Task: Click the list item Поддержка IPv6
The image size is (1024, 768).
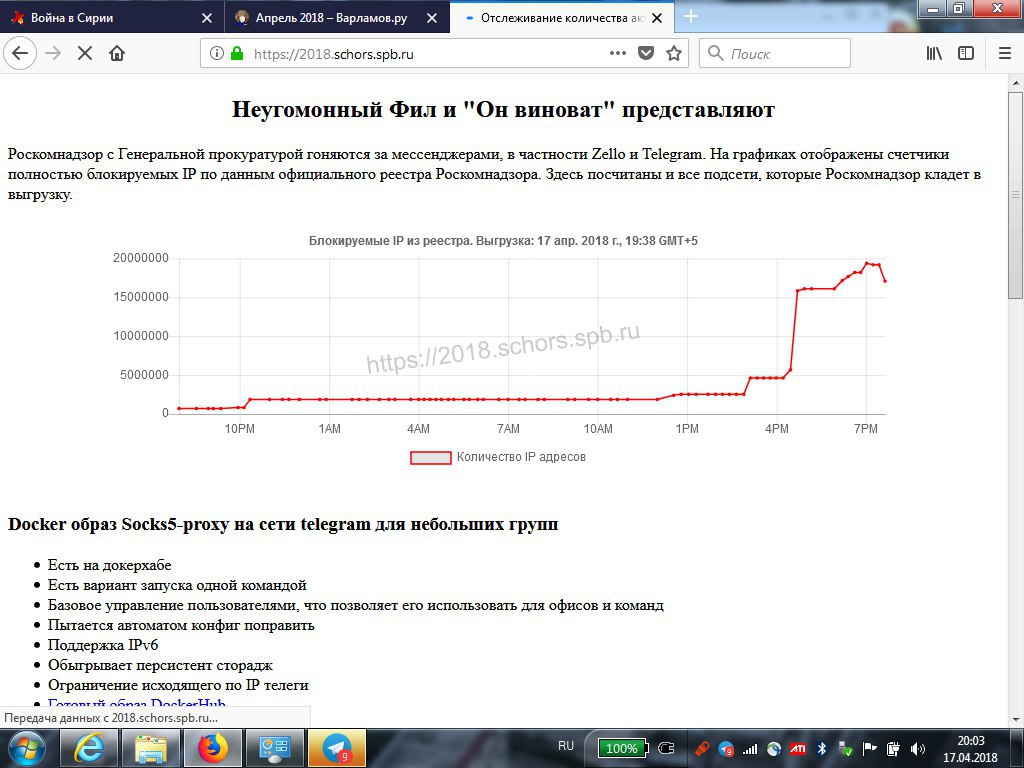Action: 103,645
